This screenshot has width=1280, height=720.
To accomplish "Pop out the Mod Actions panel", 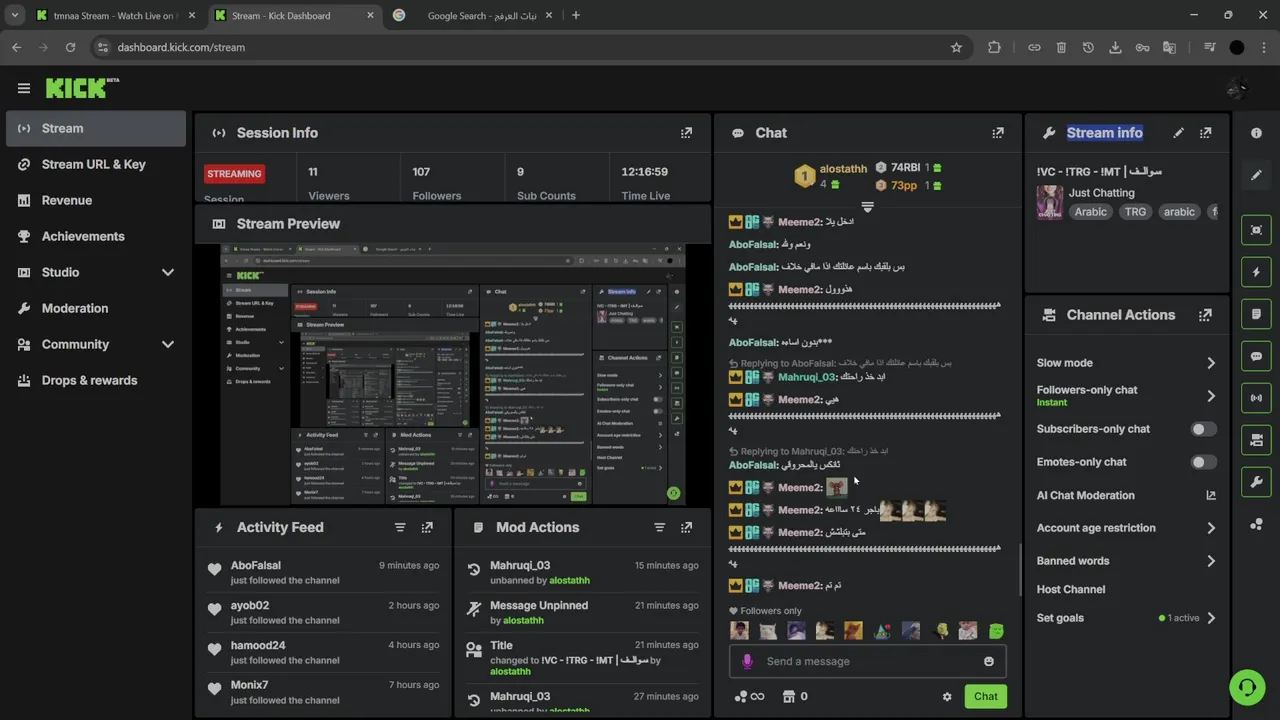I will pos(686,527).
